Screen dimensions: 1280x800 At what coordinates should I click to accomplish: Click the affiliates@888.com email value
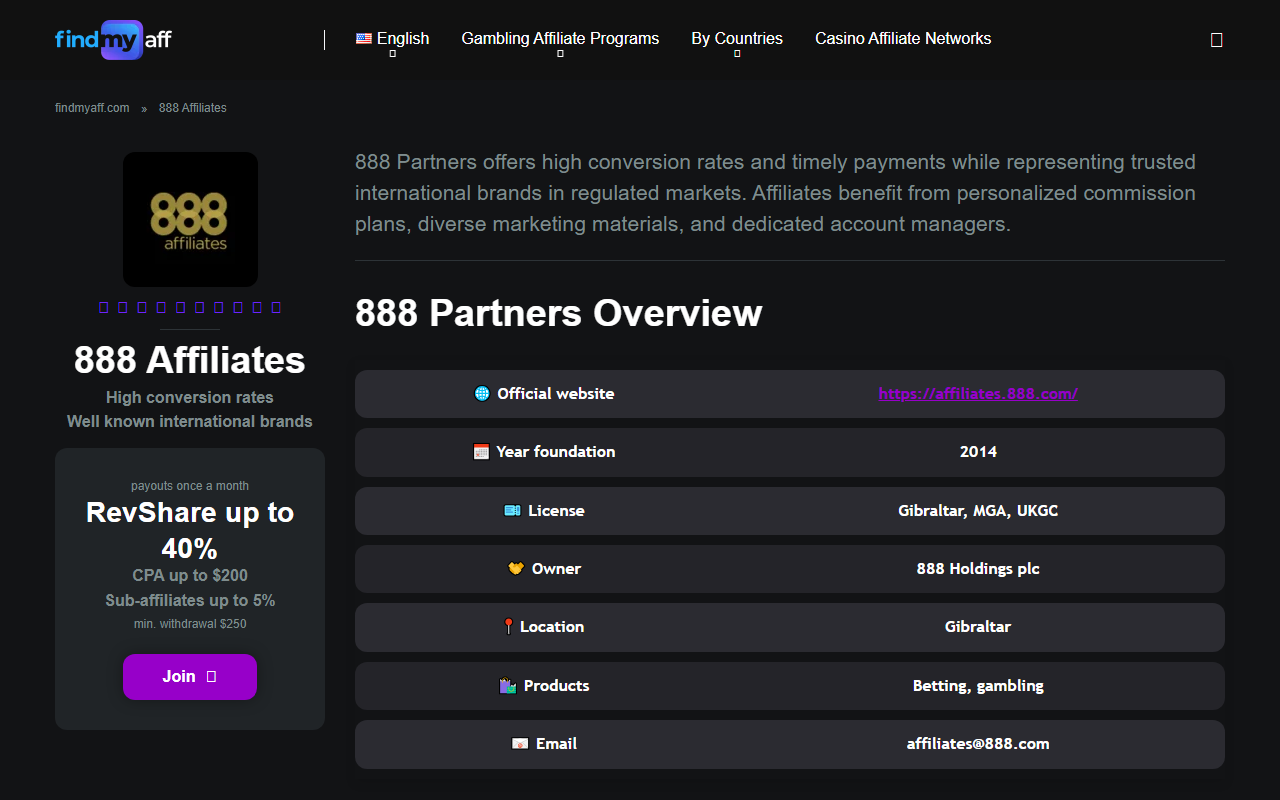(978, 744)
